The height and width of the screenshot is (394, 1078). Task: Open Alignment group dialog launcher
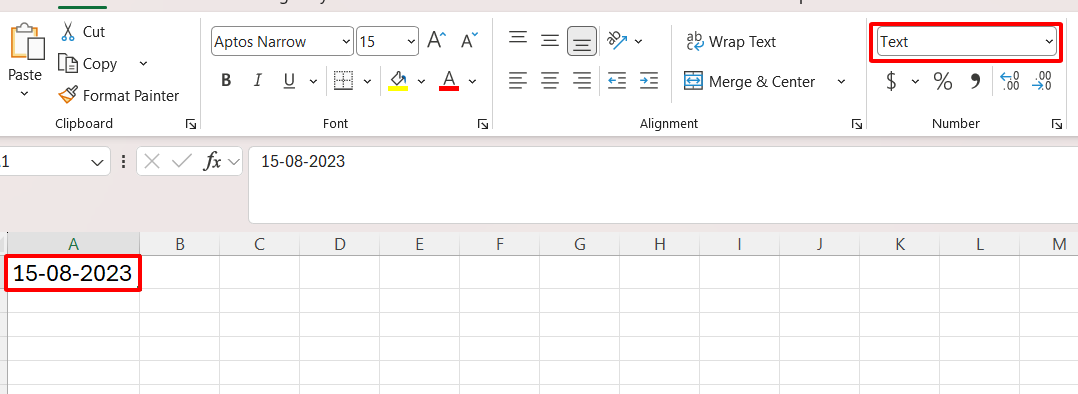[857, 124]
